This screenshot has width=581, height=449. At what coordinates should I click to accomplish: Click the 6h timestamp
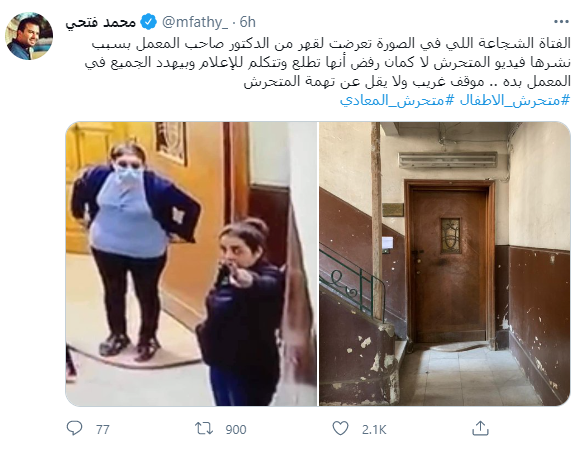click(248, 22)
